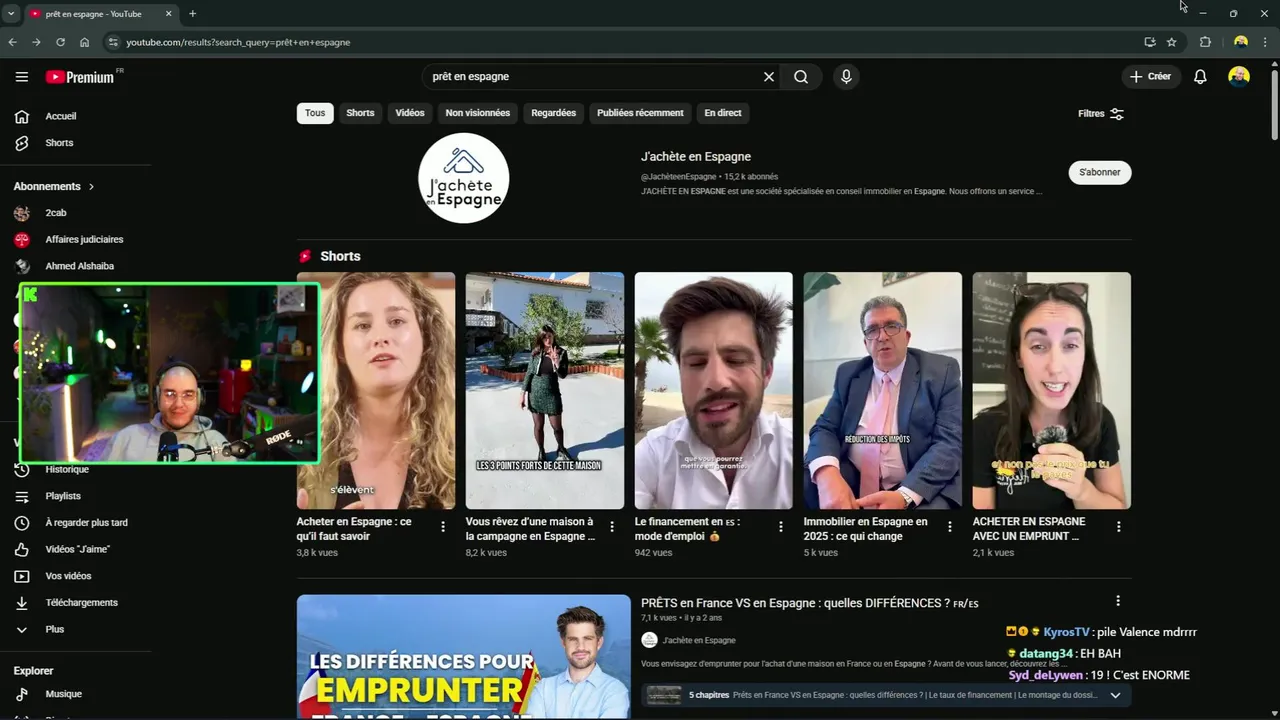Select the Non visionnées chip

point(478,113)
